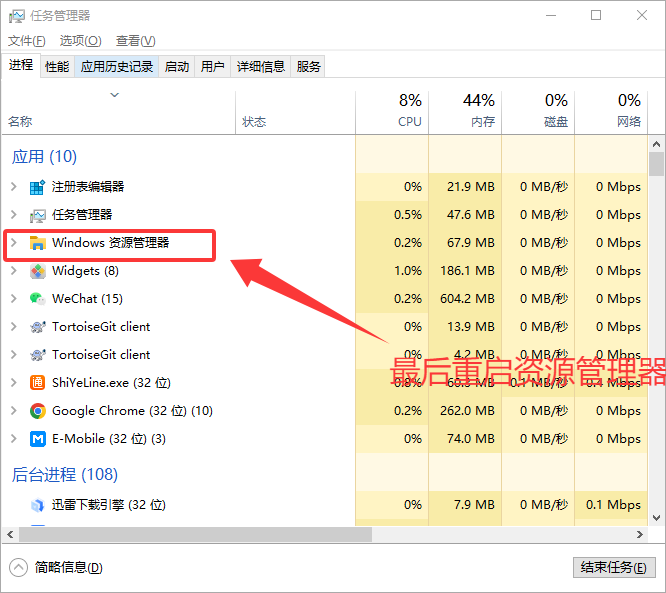666x593 pixels.
Task: Click the ShiYeLine.exe orange icon
Action: click(x=37, y=383)
